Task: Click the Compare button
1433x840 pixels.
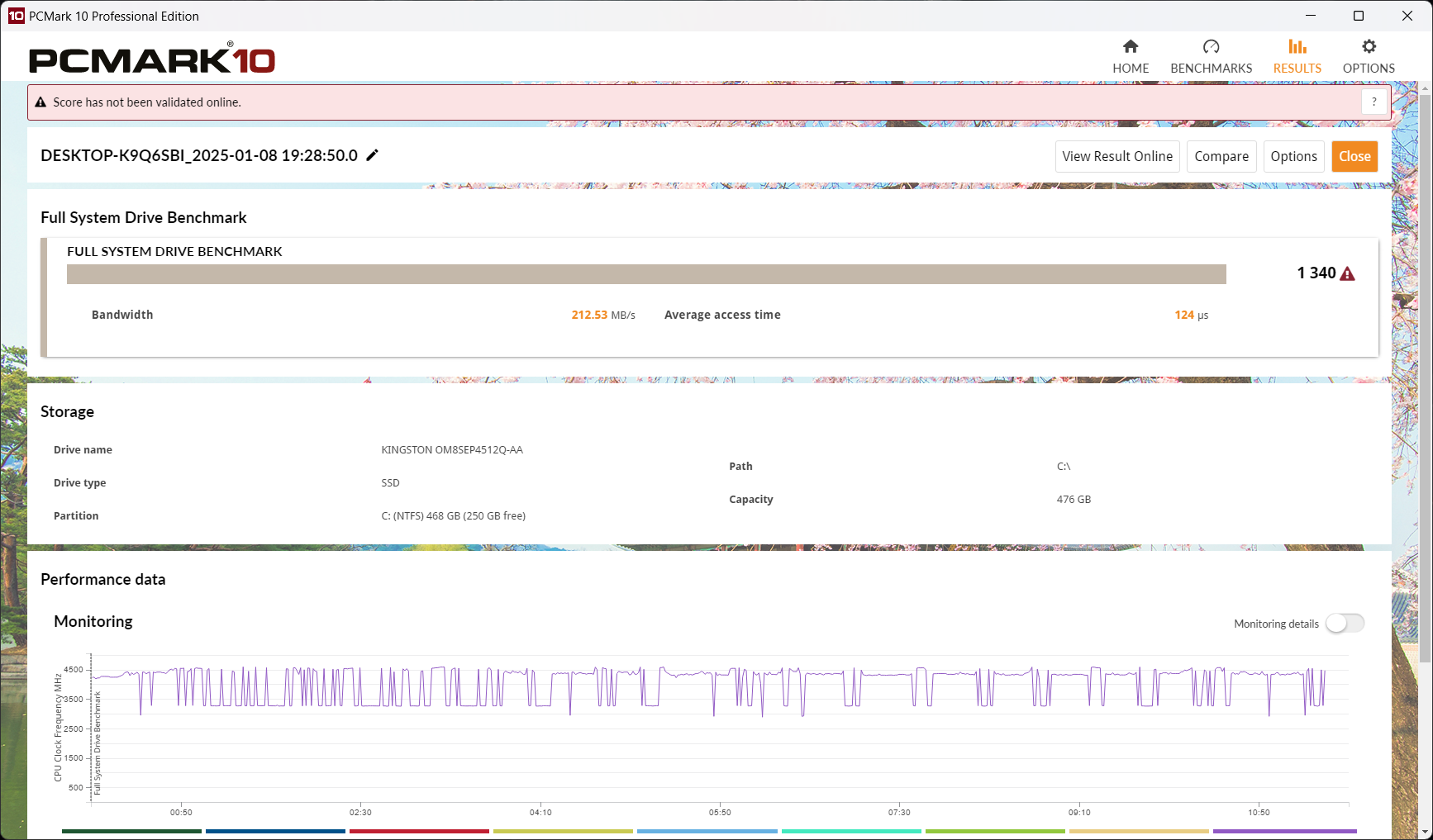Action: 1221,156
